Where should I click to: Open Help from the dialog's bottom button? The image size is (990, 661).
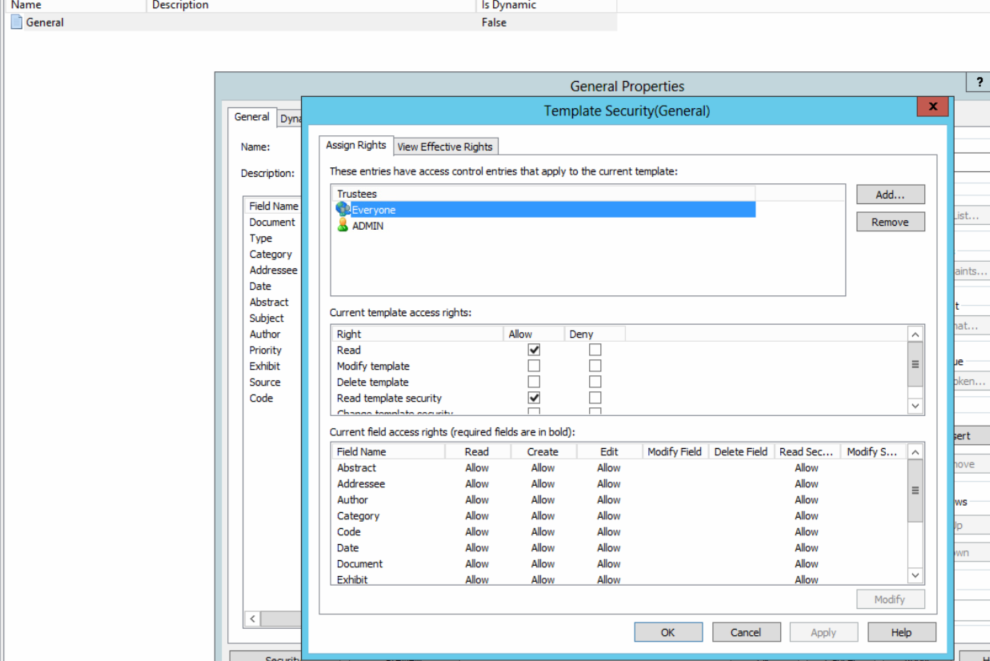click(902, 632)
